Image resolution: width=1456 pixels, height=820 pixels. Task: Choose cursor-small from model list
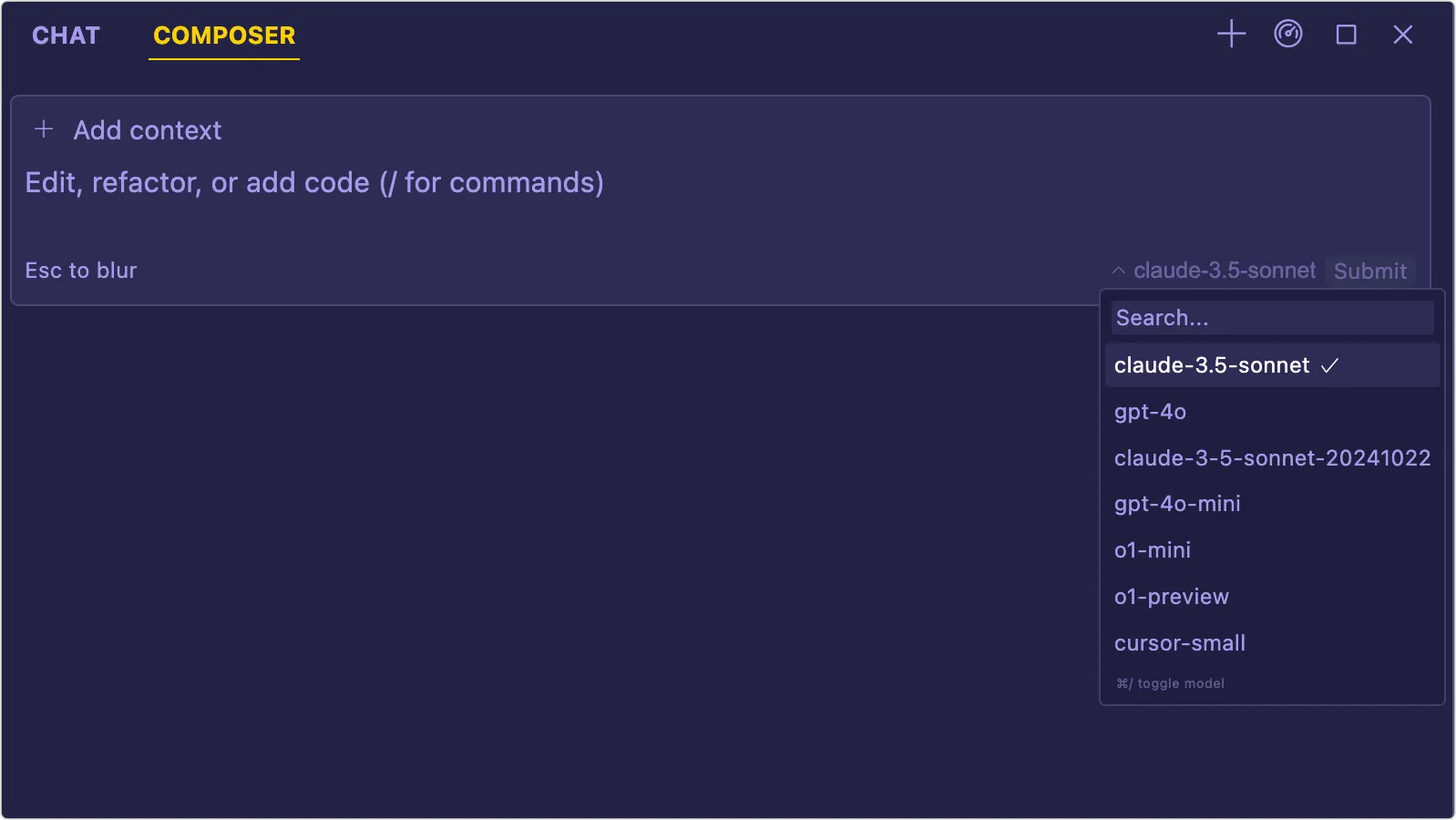click(1180, 643)
